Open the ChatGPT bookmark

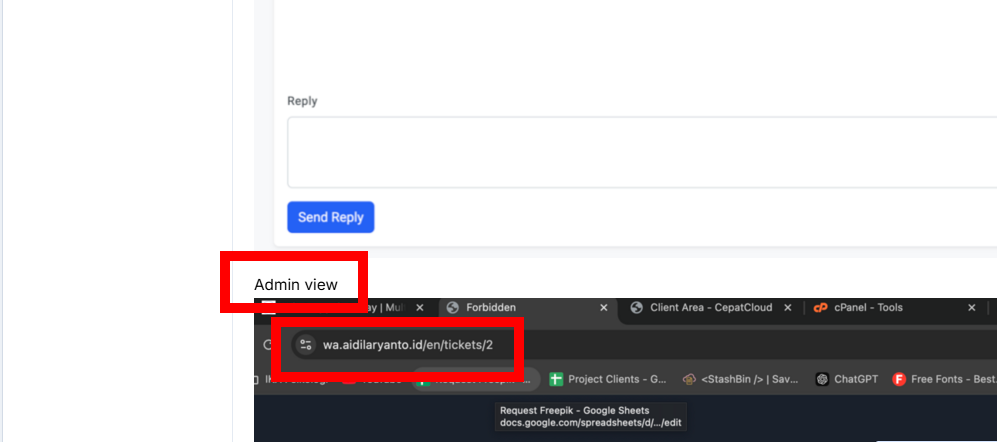click(847, 379)
